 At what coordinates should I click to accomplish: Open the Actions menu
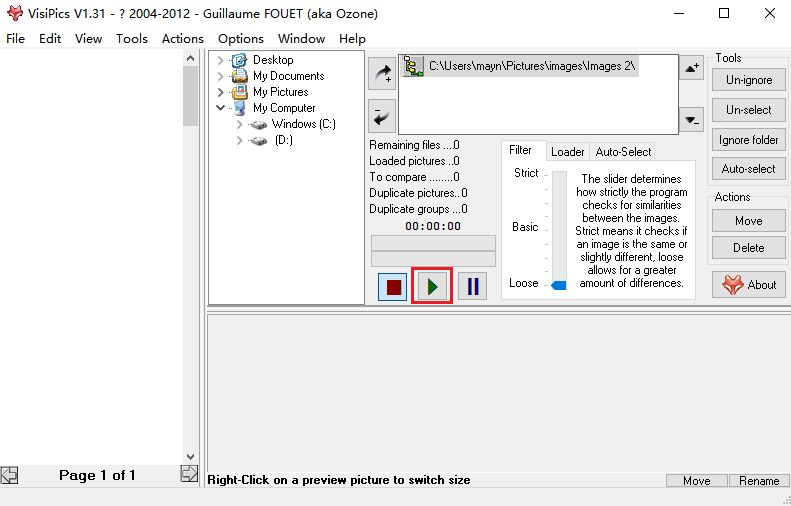[x=183, y=39]
